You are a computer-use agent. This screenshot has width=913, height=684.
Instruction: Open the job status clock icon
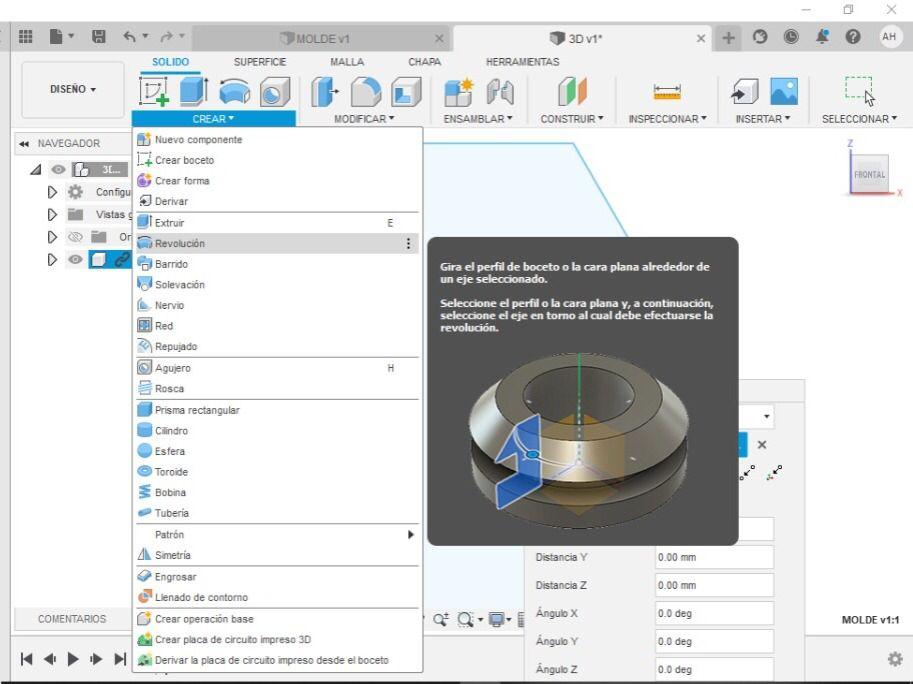point(791,37)
